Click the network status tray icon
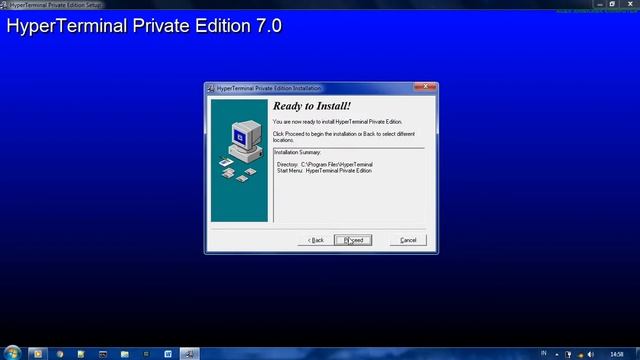 (x=580, y=355)
